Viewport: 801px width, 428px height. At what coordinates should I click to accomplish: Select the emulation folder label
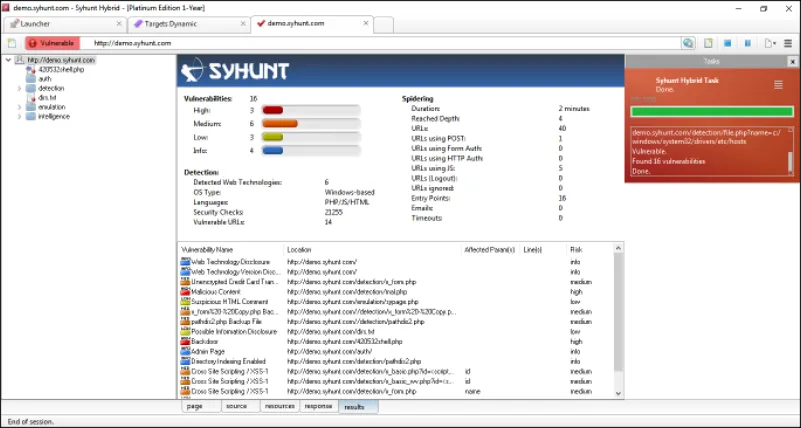point(52,107)
